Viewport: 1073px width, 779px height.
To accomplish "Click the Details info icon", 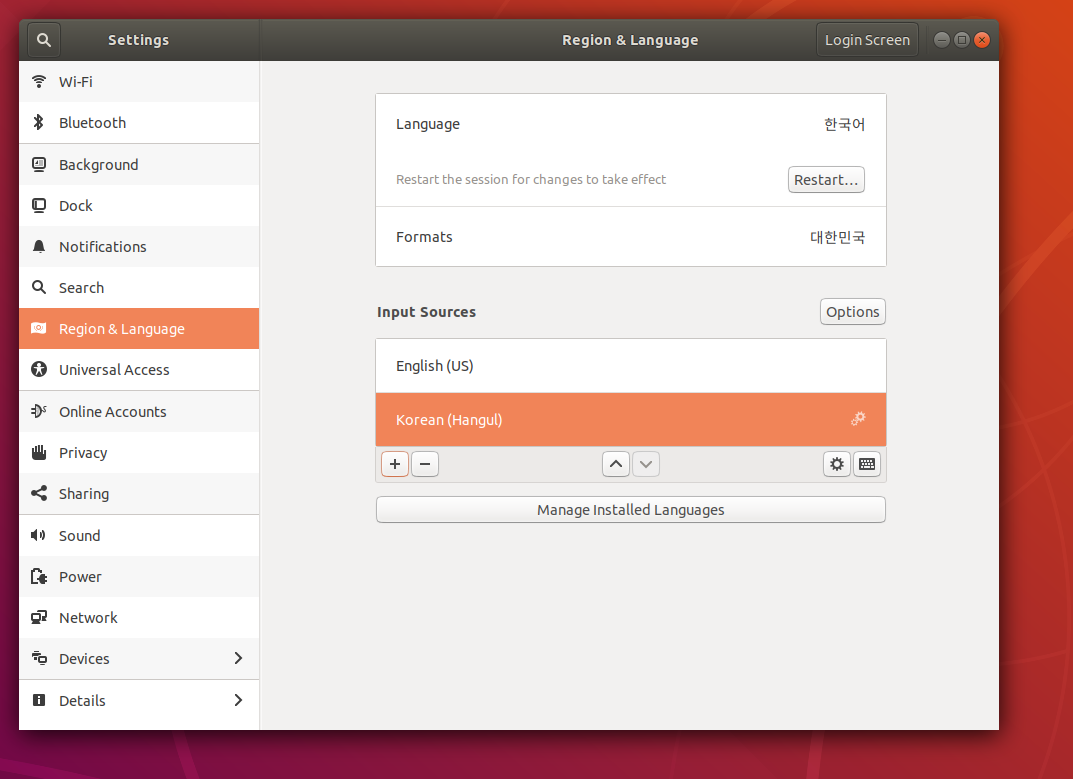I will pos(39,700).
